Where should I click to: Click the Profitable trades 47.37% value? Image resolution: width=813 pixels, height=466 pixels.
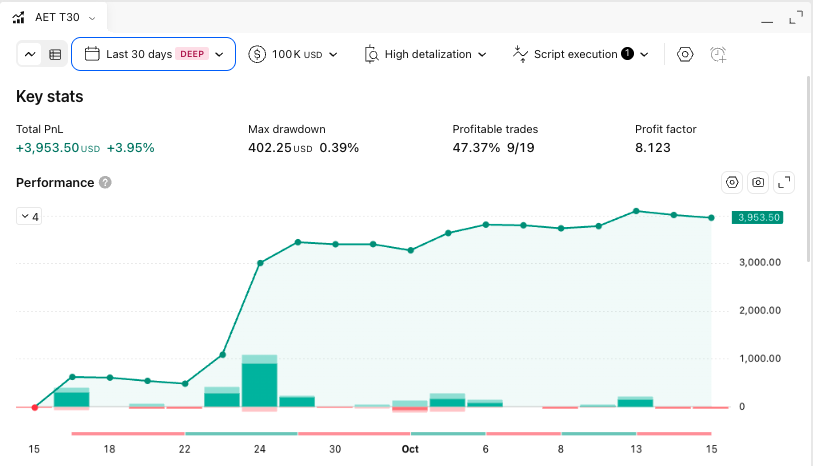(476, 148)
